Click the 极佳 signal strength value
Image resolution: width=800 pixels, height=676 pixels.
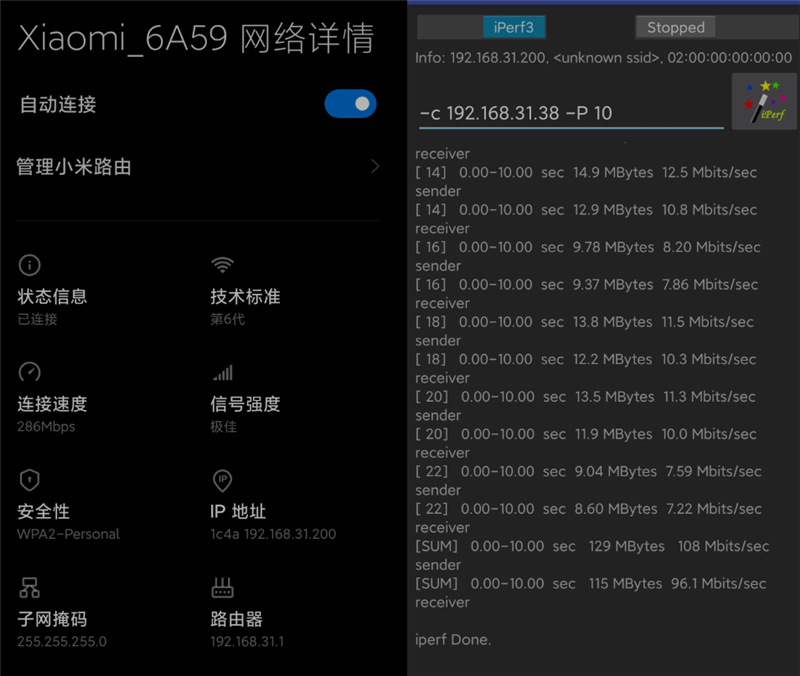pyautogui.click(x=223, y=427)
